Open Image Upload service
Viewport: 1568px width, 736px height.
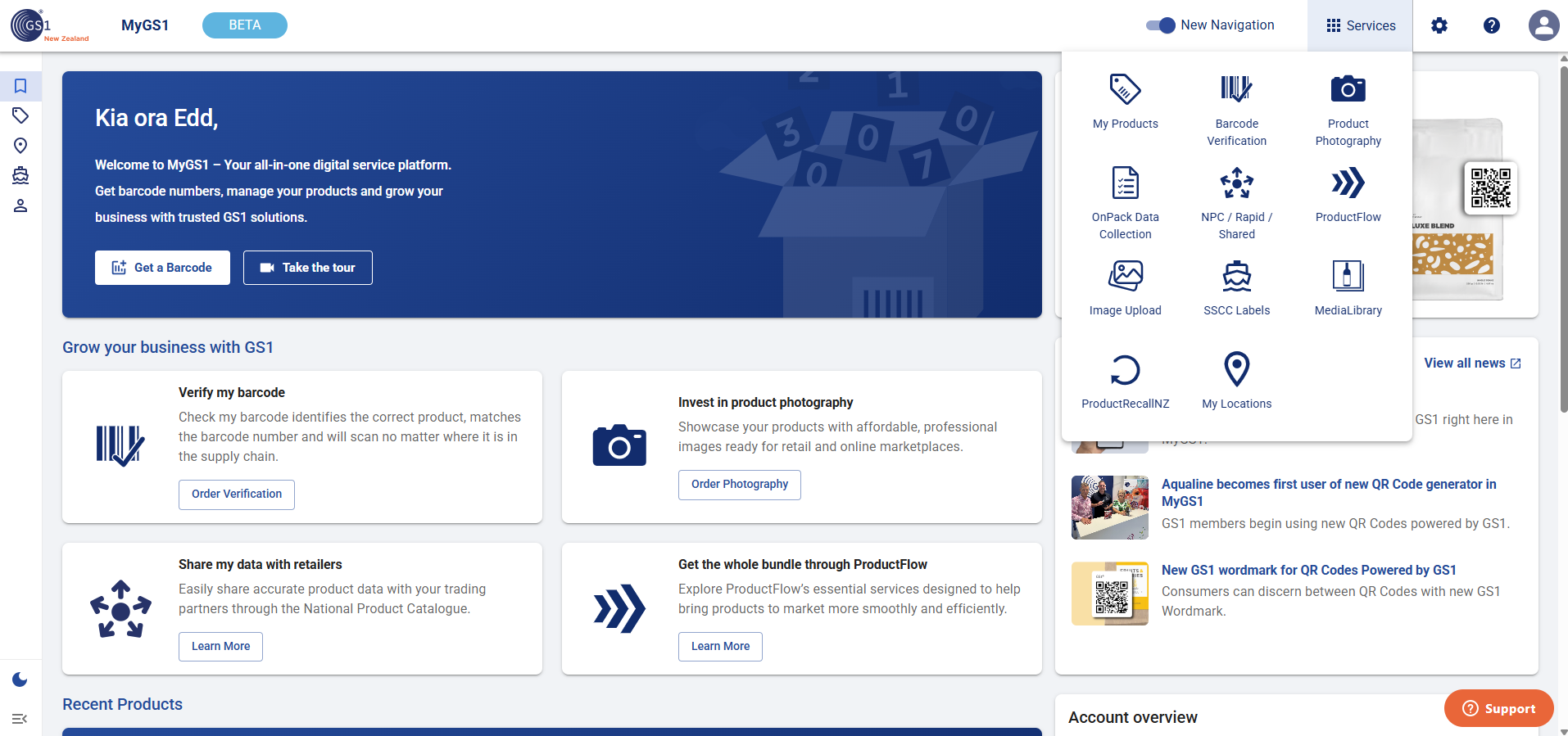1125,289
